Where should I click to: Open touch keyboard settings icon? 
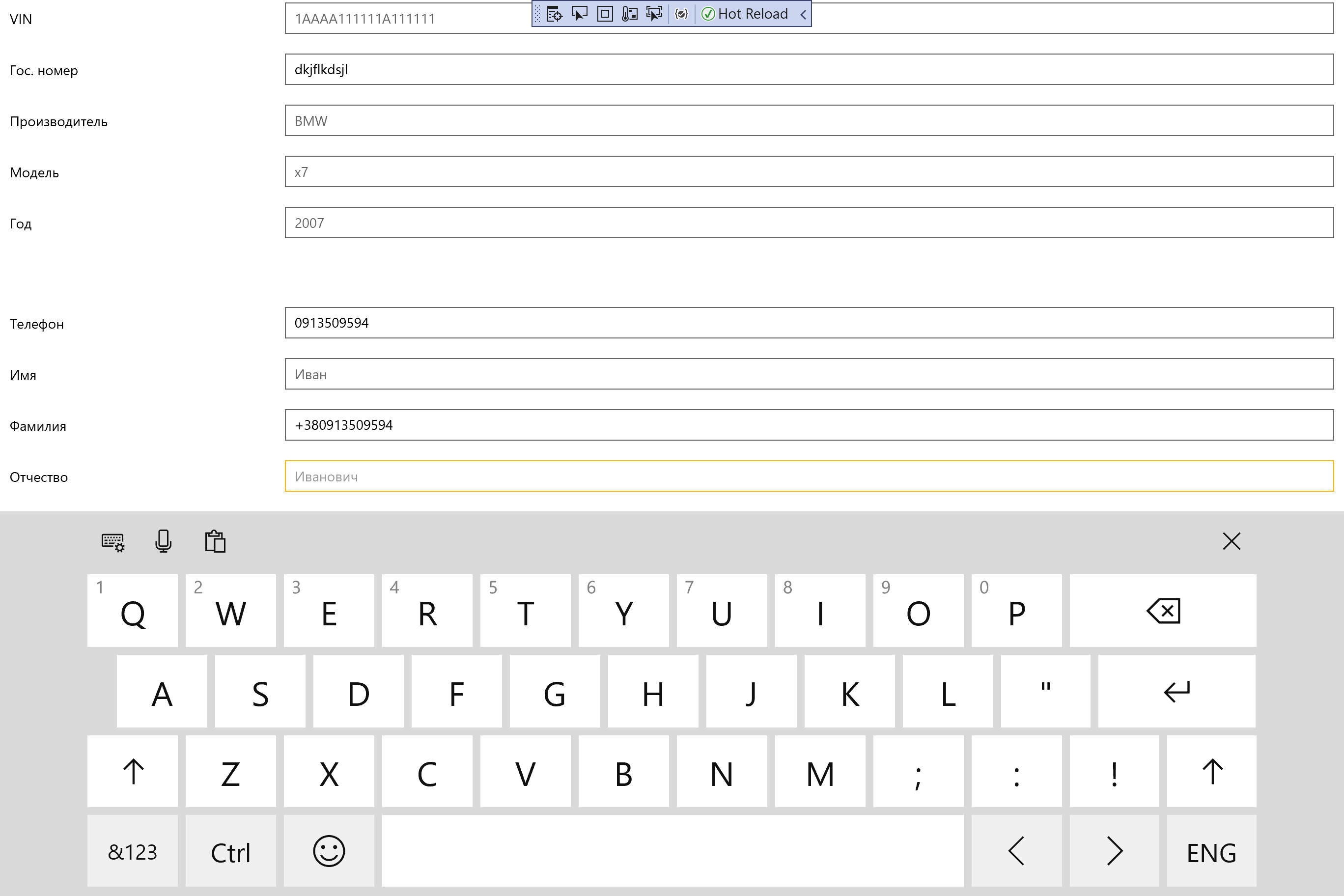click(x=112, y=541)
